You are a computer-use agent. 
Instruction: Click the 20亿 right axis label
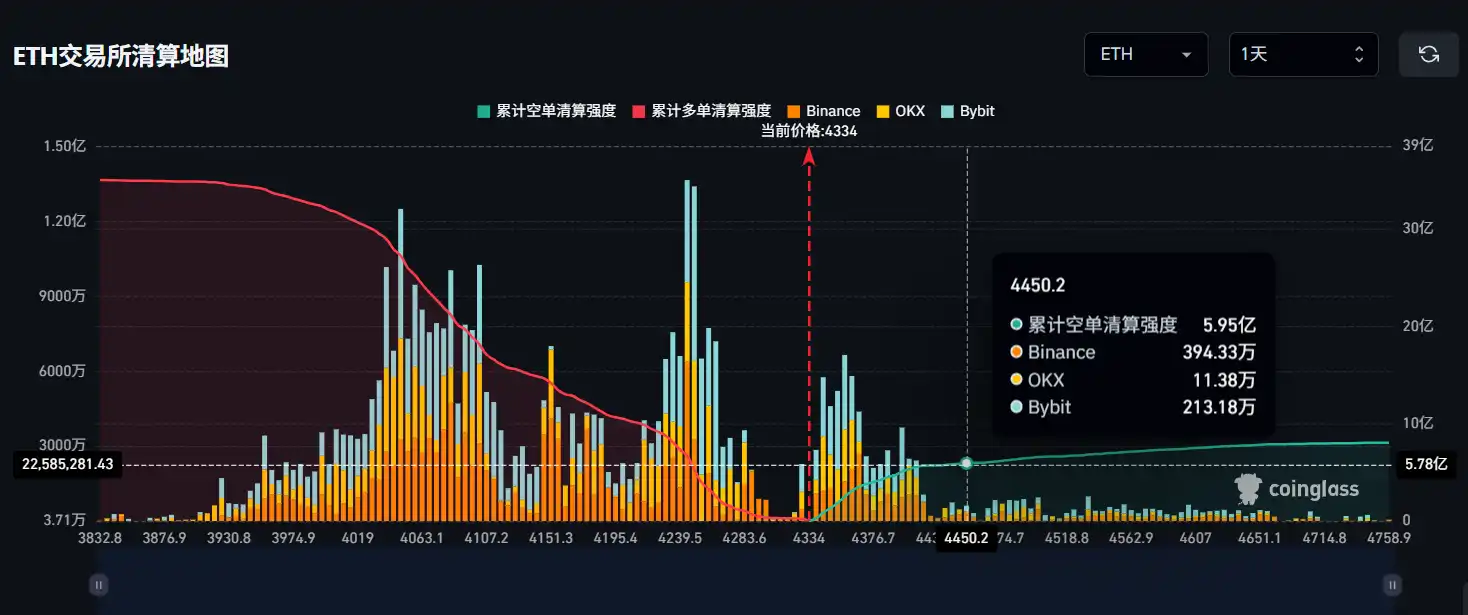click(x=1420, y=326)
